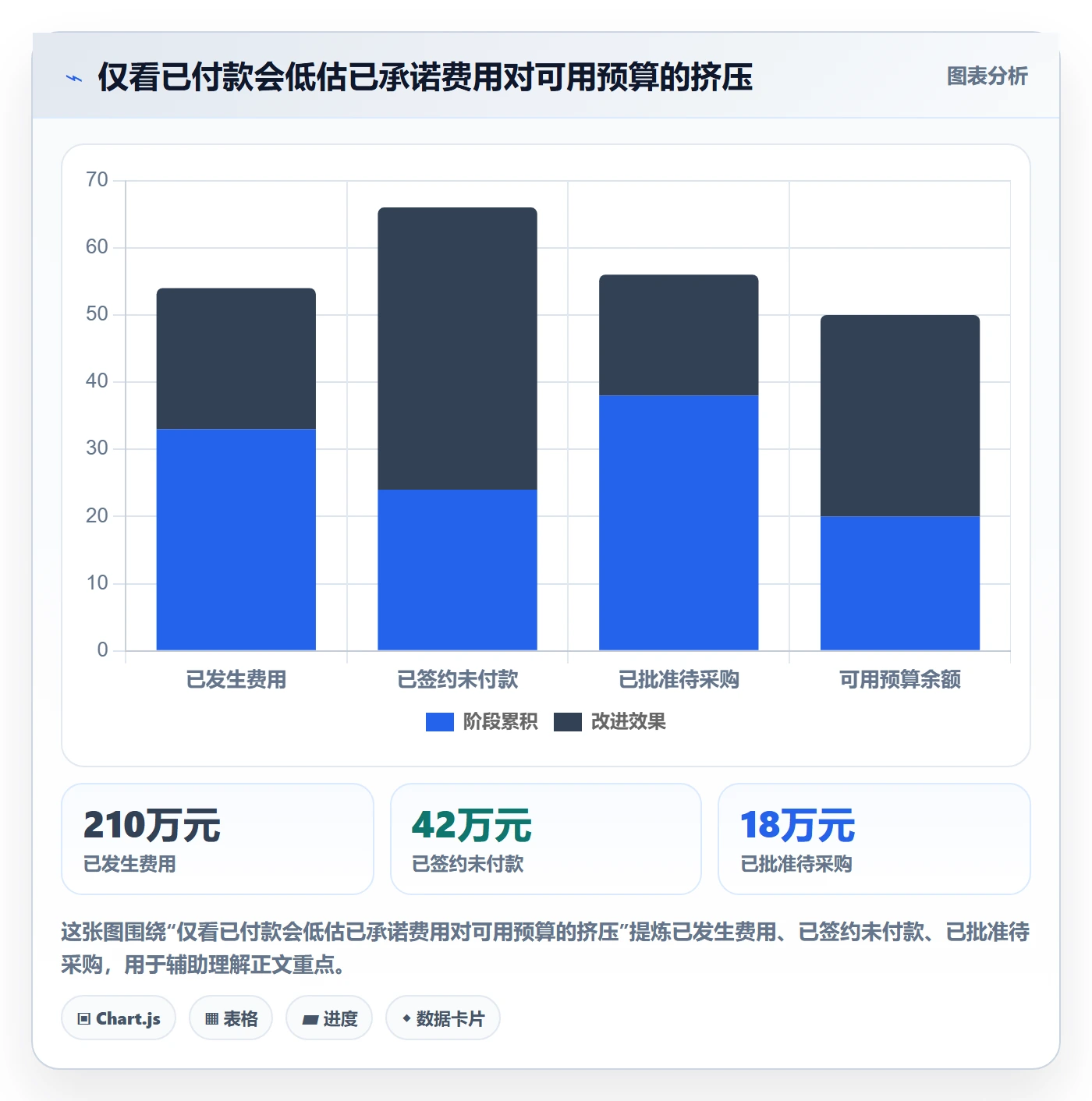Click the blue bar segment for 可用预算余额

point(900,583)
